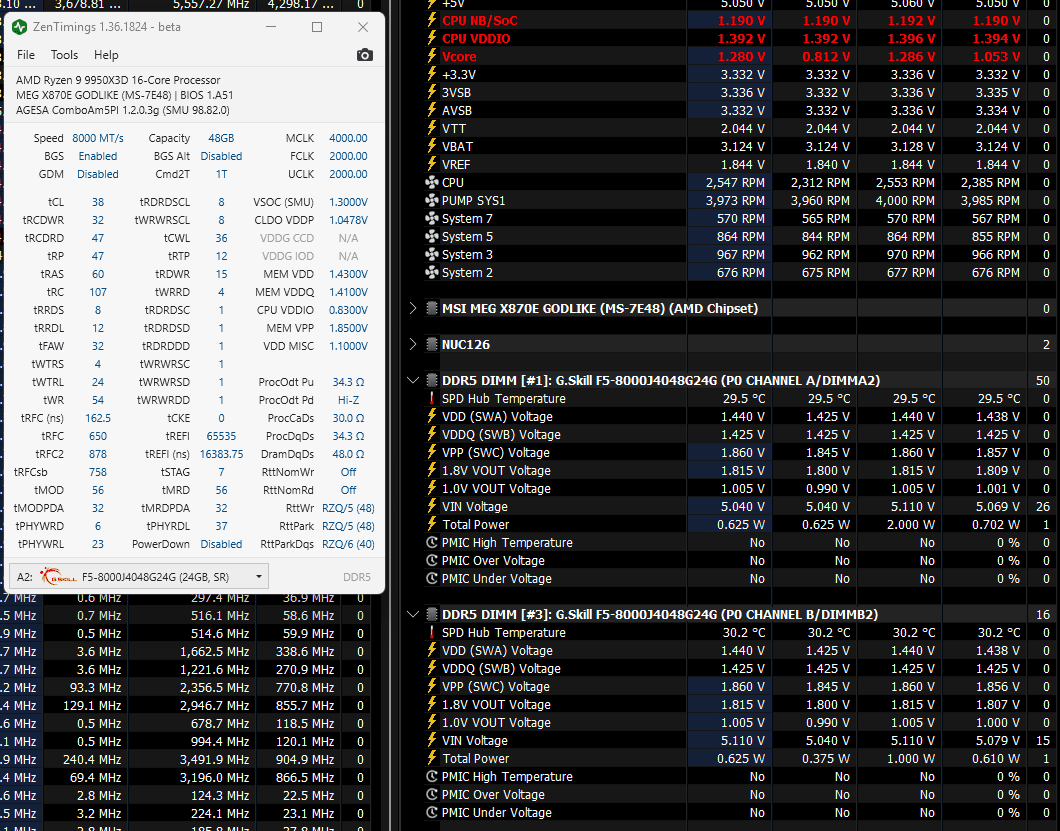This screenshot has width=1060, height=831.
Task: Click the chip icon beside DDR5 DIMM [#1]
Action: pyautogui.click(x=431, y=380)
